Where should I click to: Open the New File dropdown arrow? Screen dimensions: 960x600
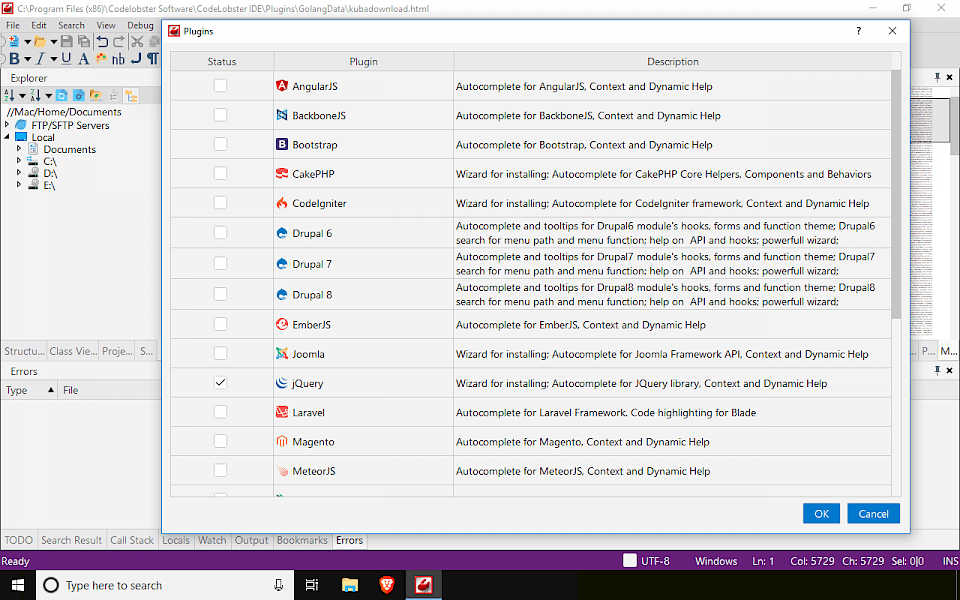[x=27, y=42]
